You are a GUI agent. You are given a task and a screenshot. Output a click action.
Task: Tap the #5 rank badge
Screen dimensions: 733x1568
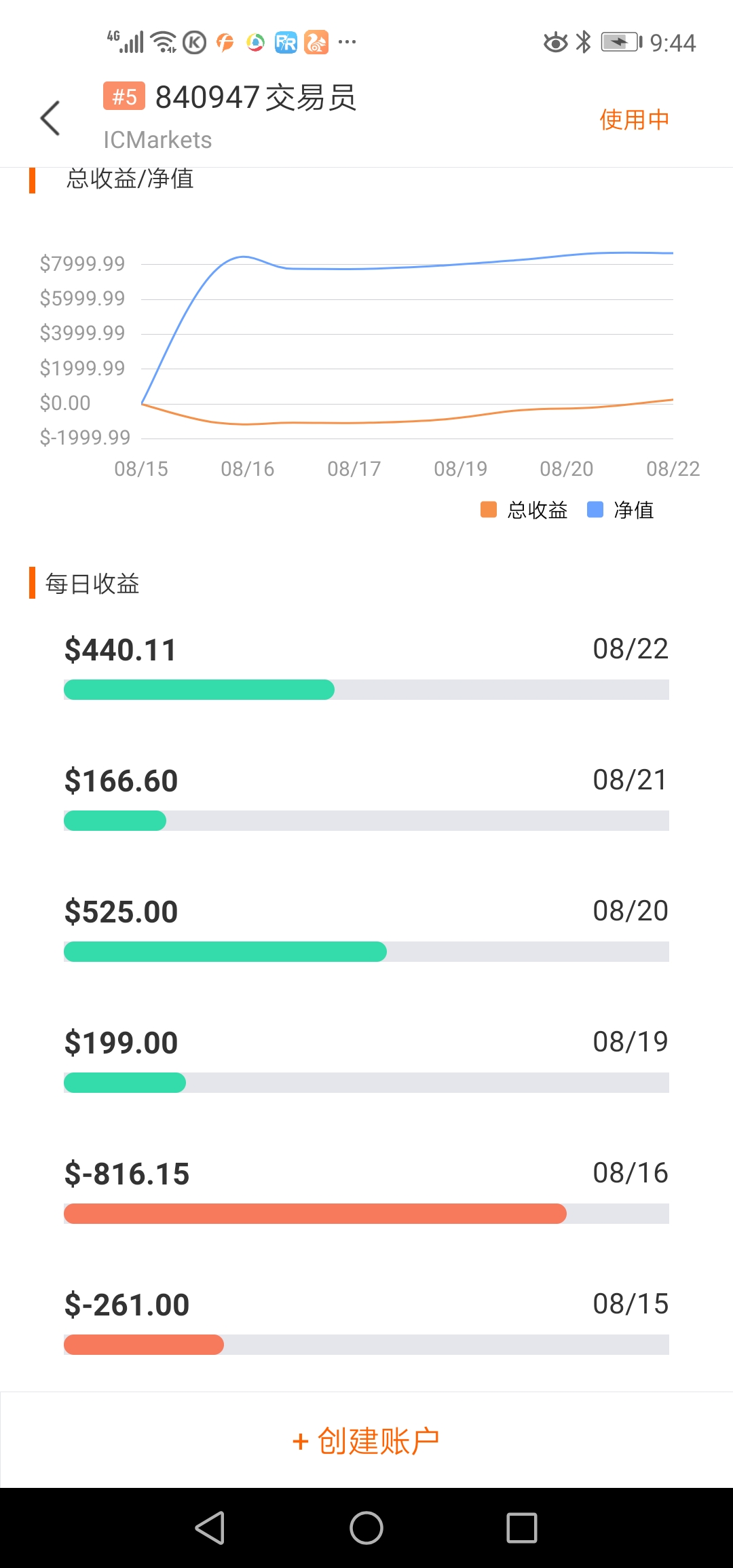point(124,96)
